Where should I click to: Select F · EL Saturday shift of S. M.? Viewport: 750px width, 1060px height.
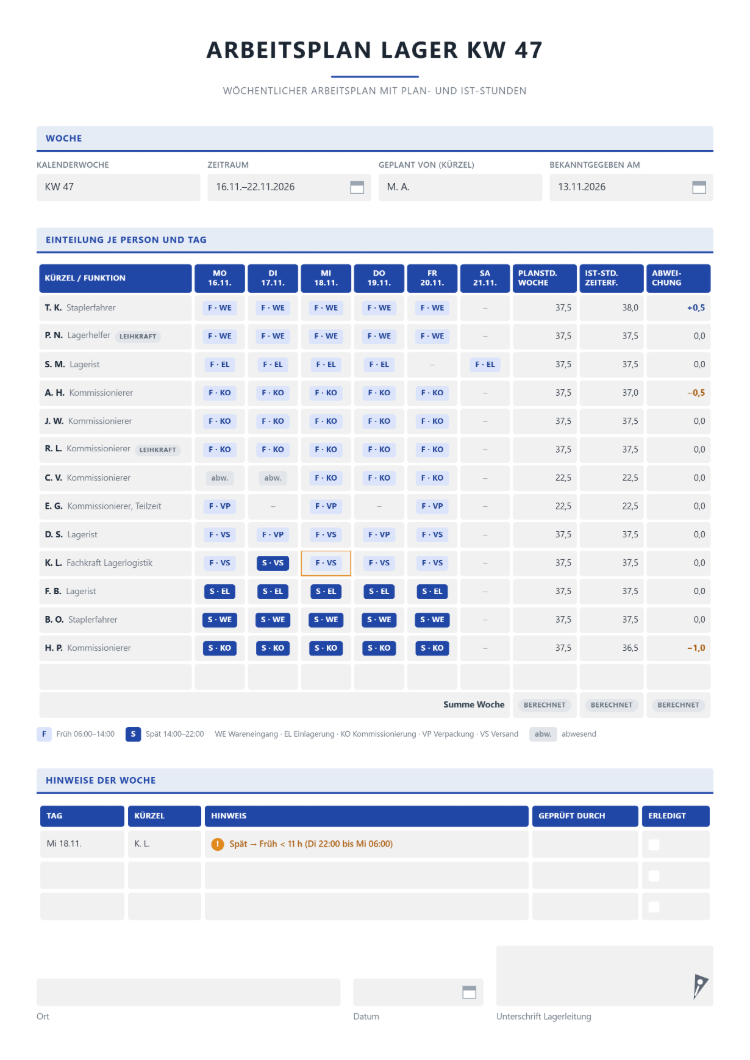click(x=485, y=364)
